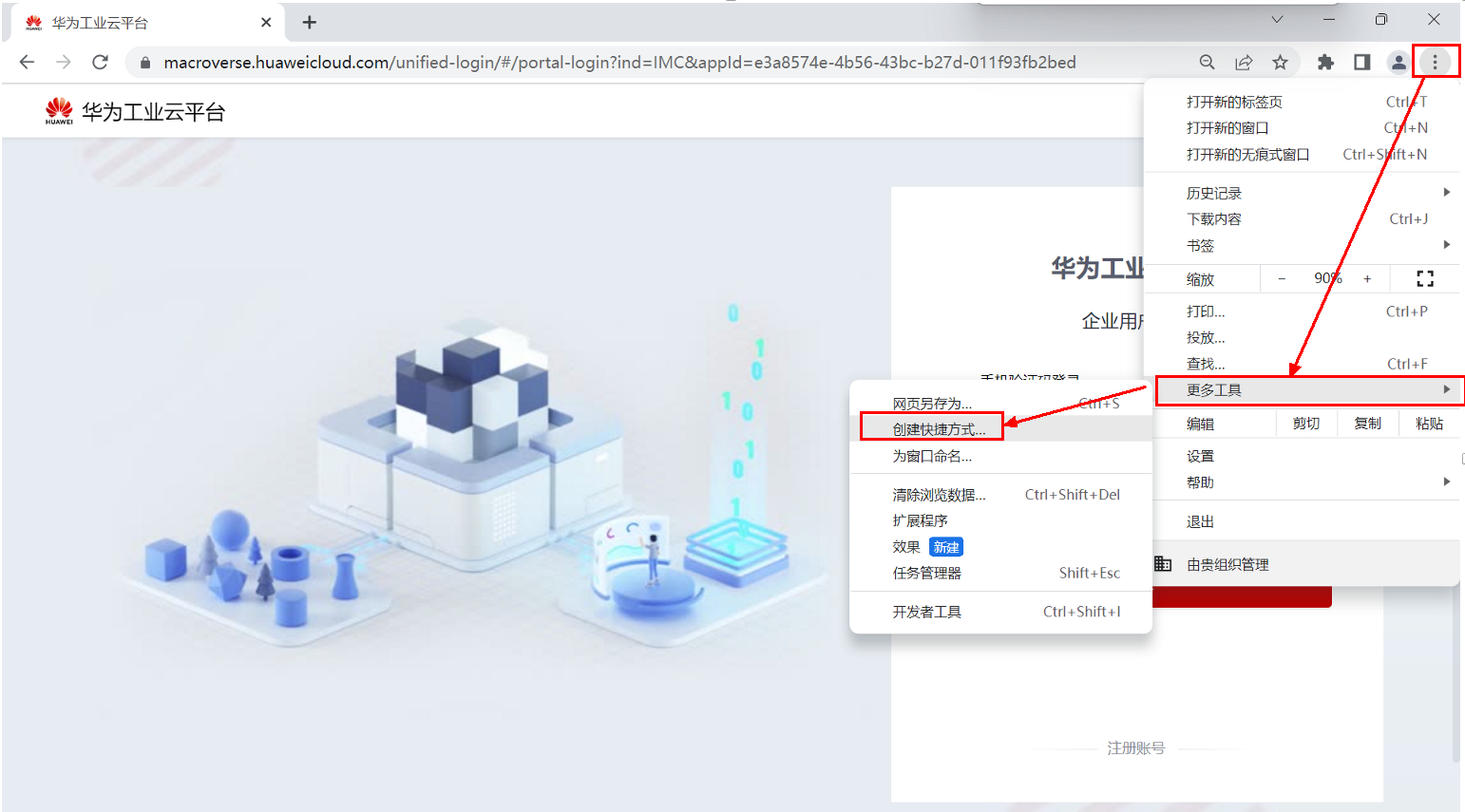The width and height of the screenshot is (1465, 812).
Task: Open the zoom magnifier icon in address bar
Action: point(1207,63)
